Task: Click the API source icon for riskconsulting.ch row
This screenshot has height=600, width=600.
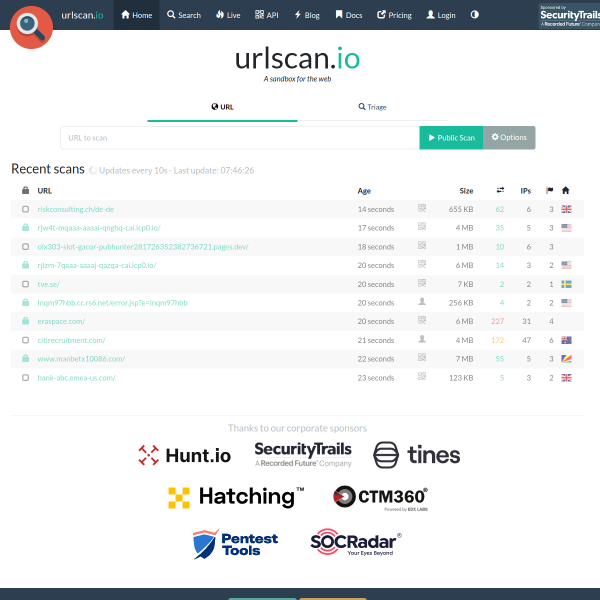Action: (422, 208)
